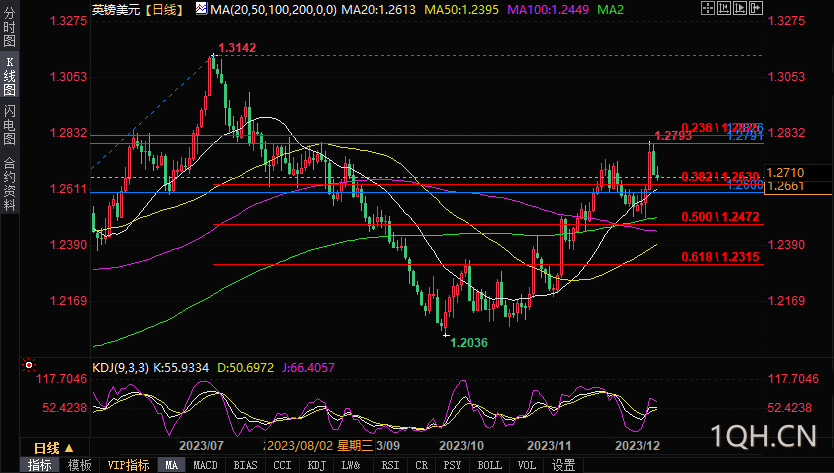Image resolution: width=834 pixels, height=473 pixels.
Task: Select the CCI indicator
Action: click(x=282, y=465)
